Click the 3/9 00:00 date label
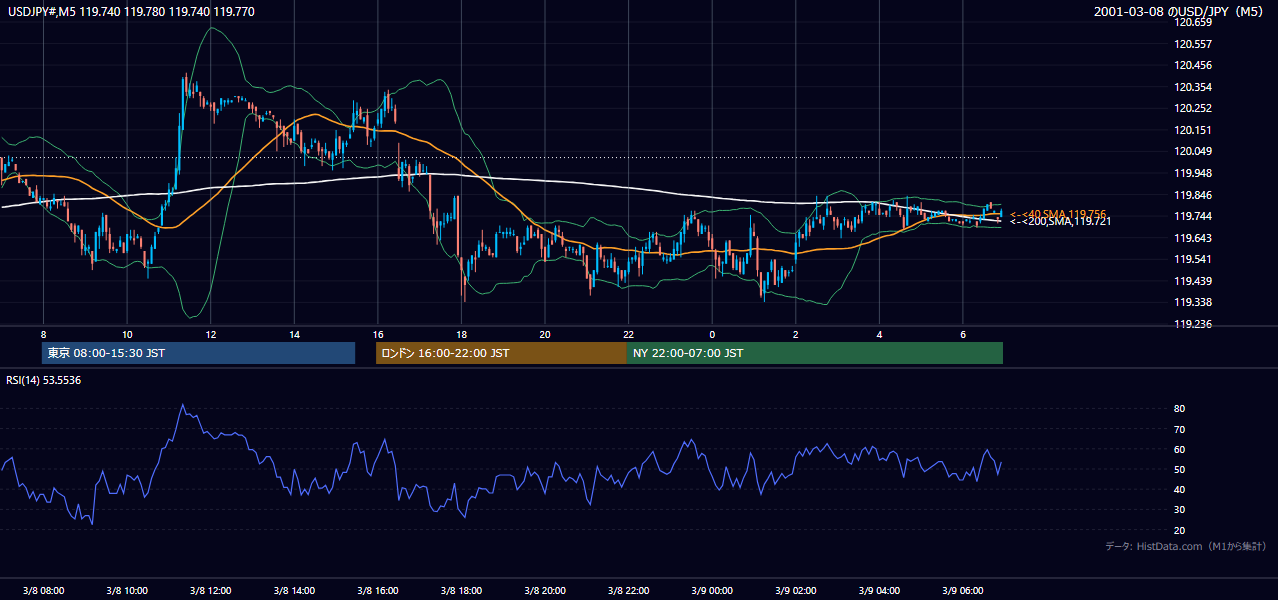Screen dimensions: 1278x600 coord(712,591)
